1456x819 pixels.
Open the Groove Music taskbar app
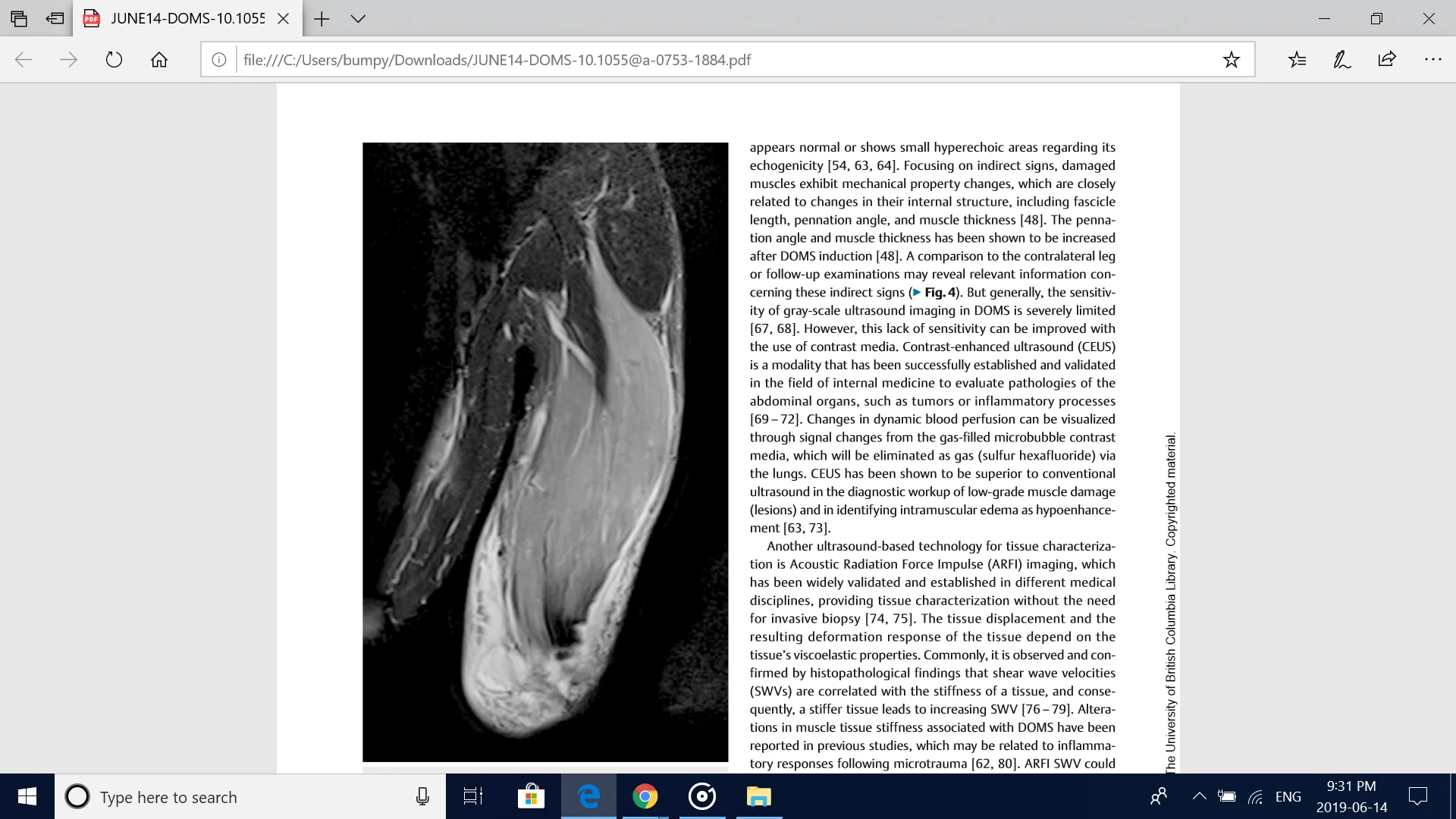(x=701, y=797)
